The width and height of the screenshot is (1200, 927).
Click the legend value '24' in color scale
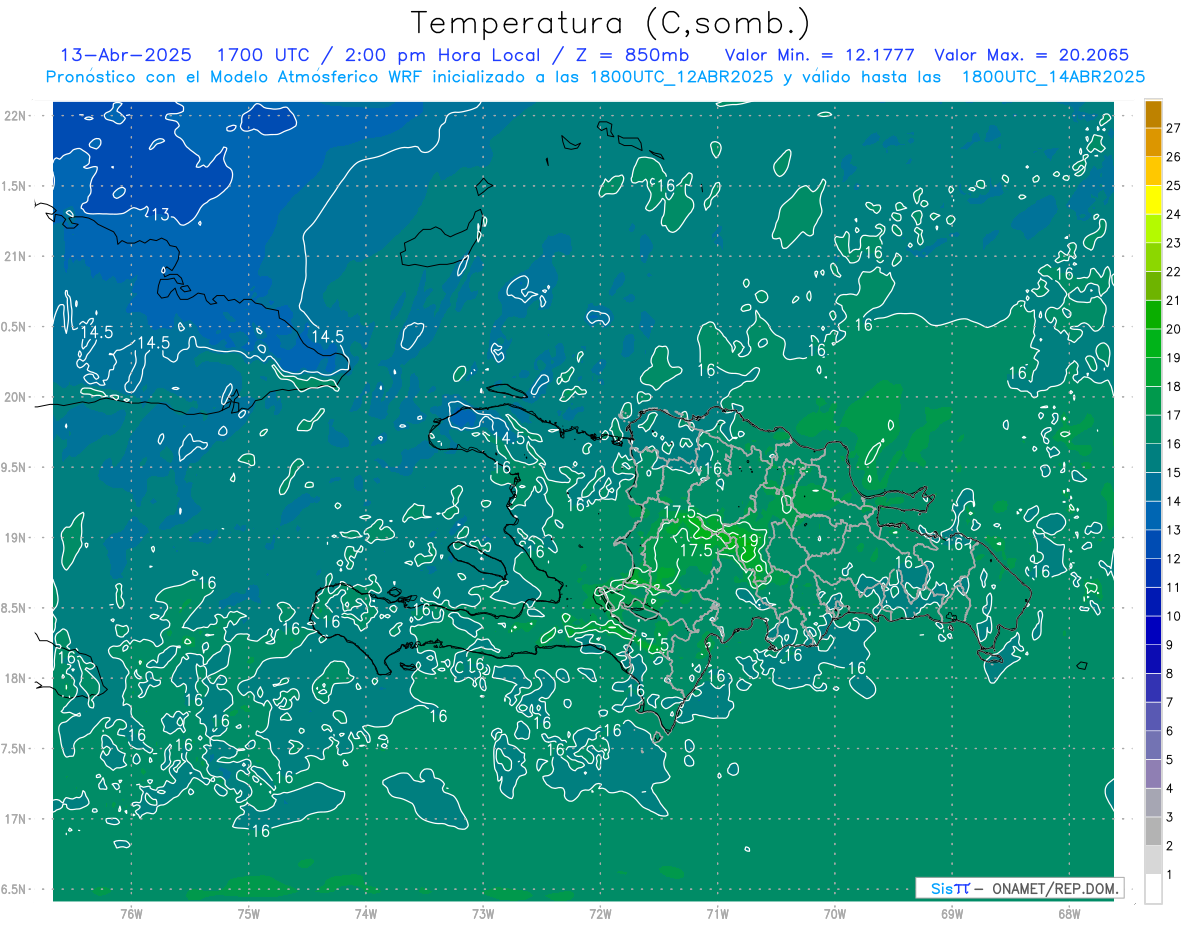coord(1174,214)
